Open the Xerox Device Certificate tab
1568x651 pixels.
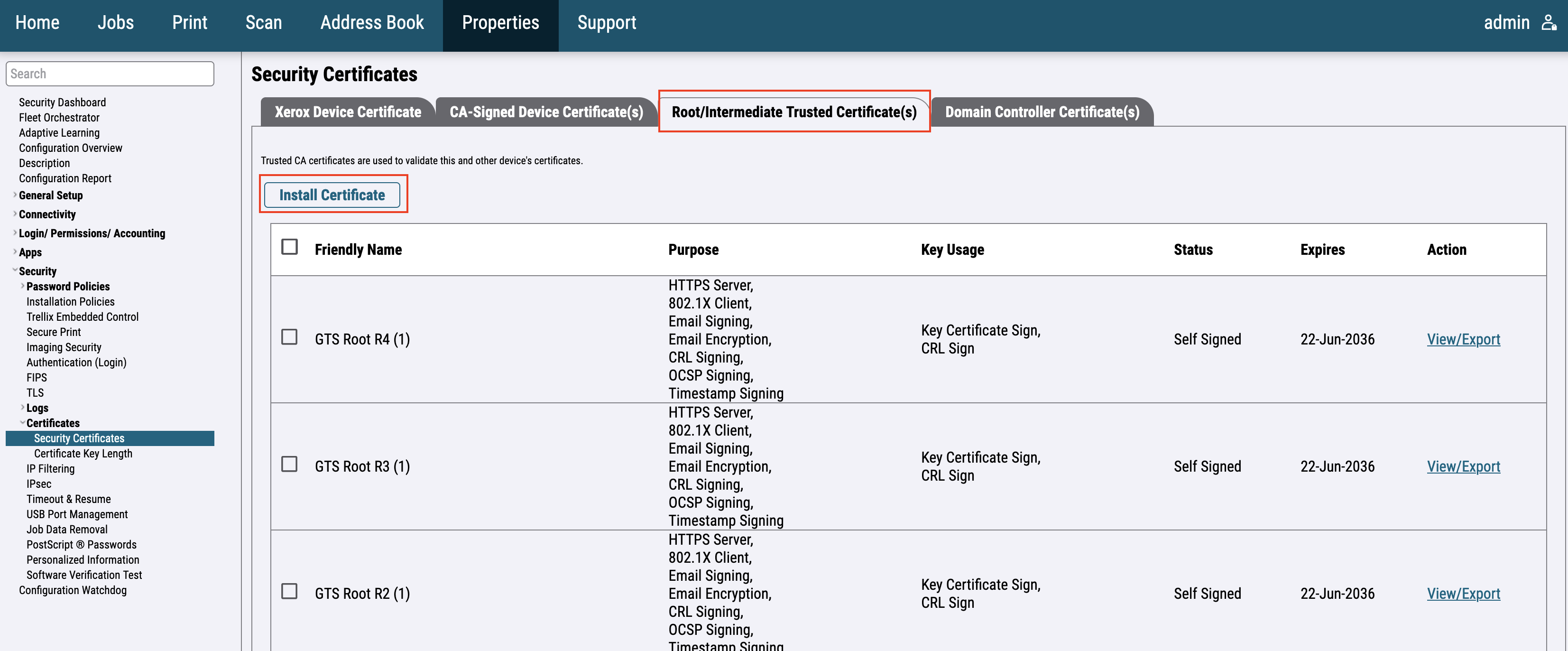point(347,112)
